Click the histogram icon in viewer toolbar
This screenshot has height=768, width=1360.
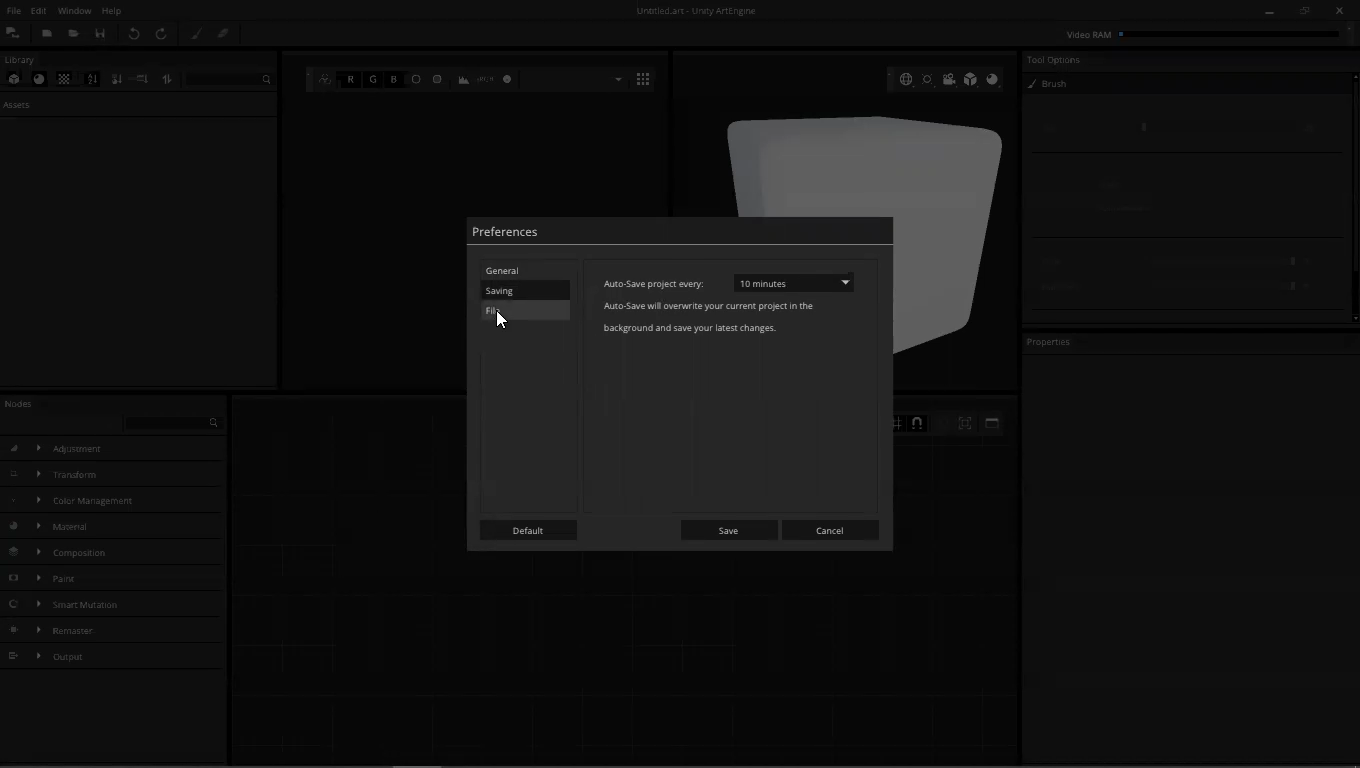click(464, 80)
